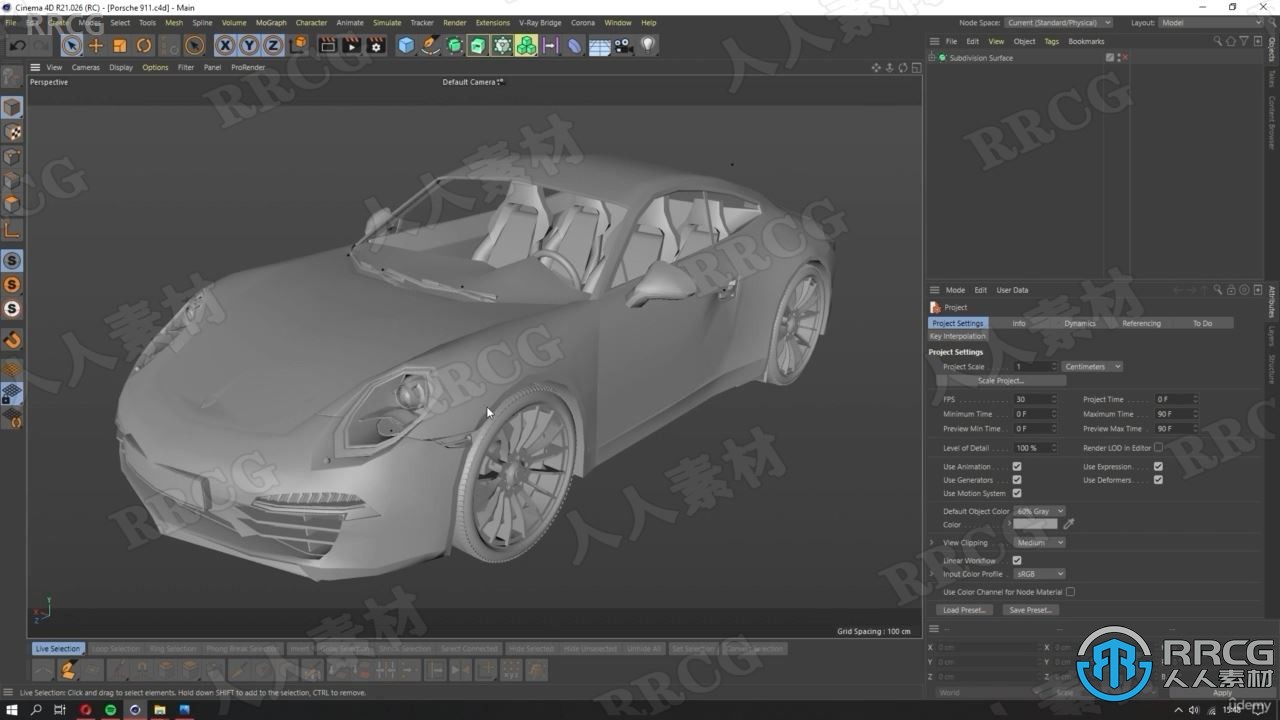Open the Layout Model dropdown

[1210, 22]
